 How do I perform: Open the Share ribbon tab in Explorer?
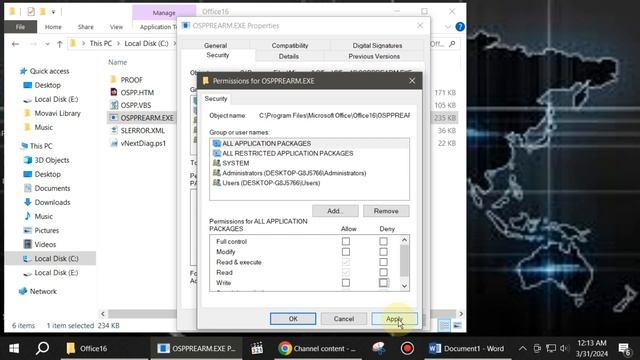tap(86, 27)
